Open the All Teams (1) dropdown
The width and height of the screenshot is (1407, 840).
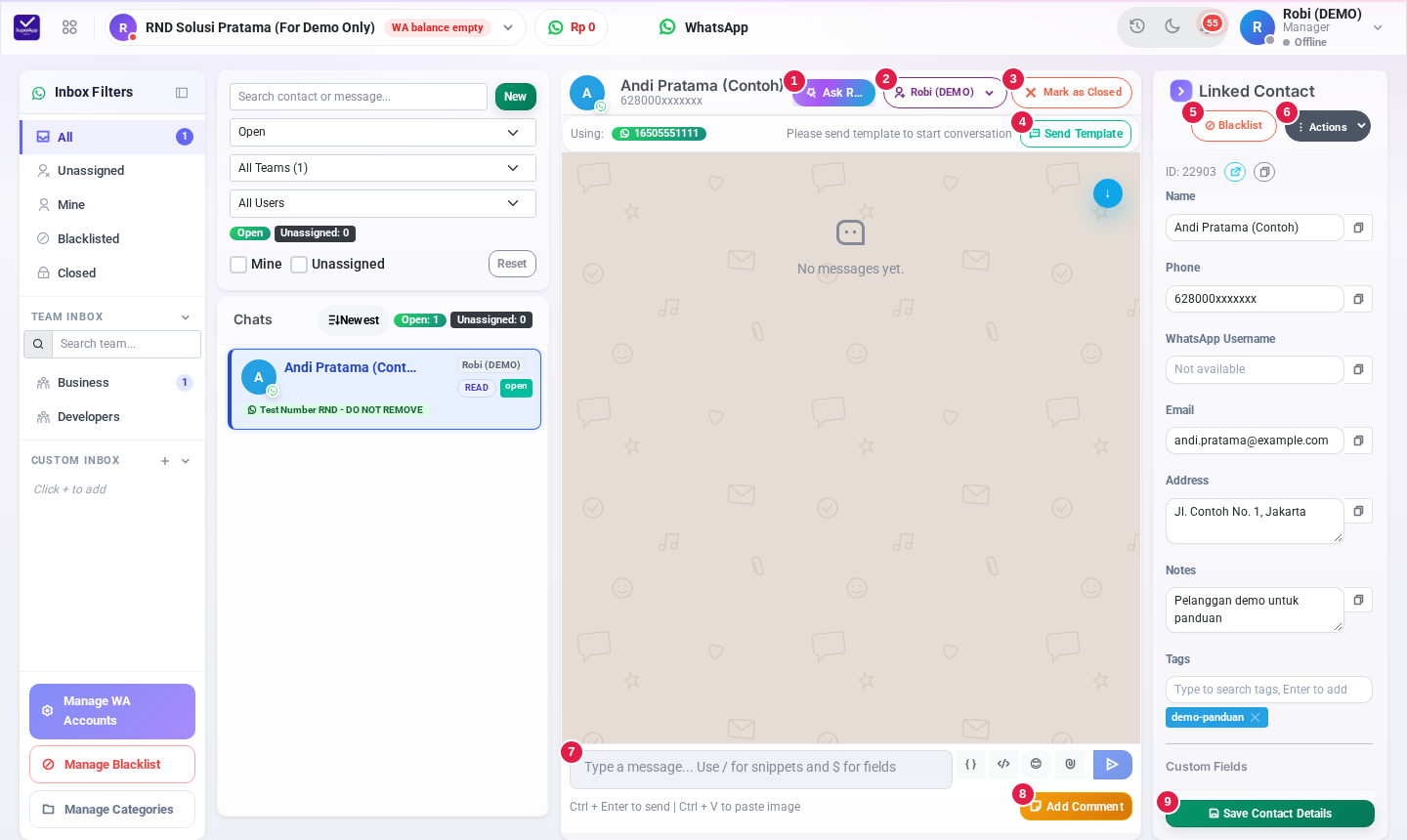383,168
